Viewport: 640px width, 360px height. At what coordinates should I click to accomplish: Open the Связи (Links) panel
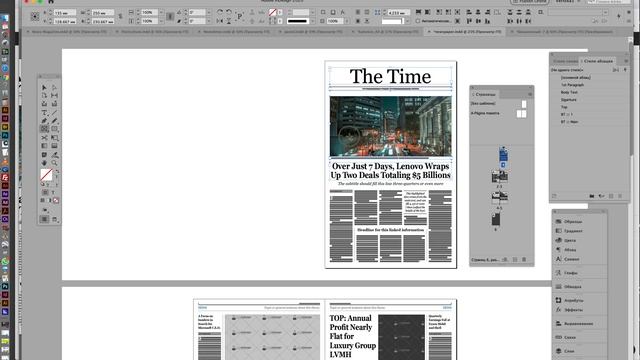[566, 338]
